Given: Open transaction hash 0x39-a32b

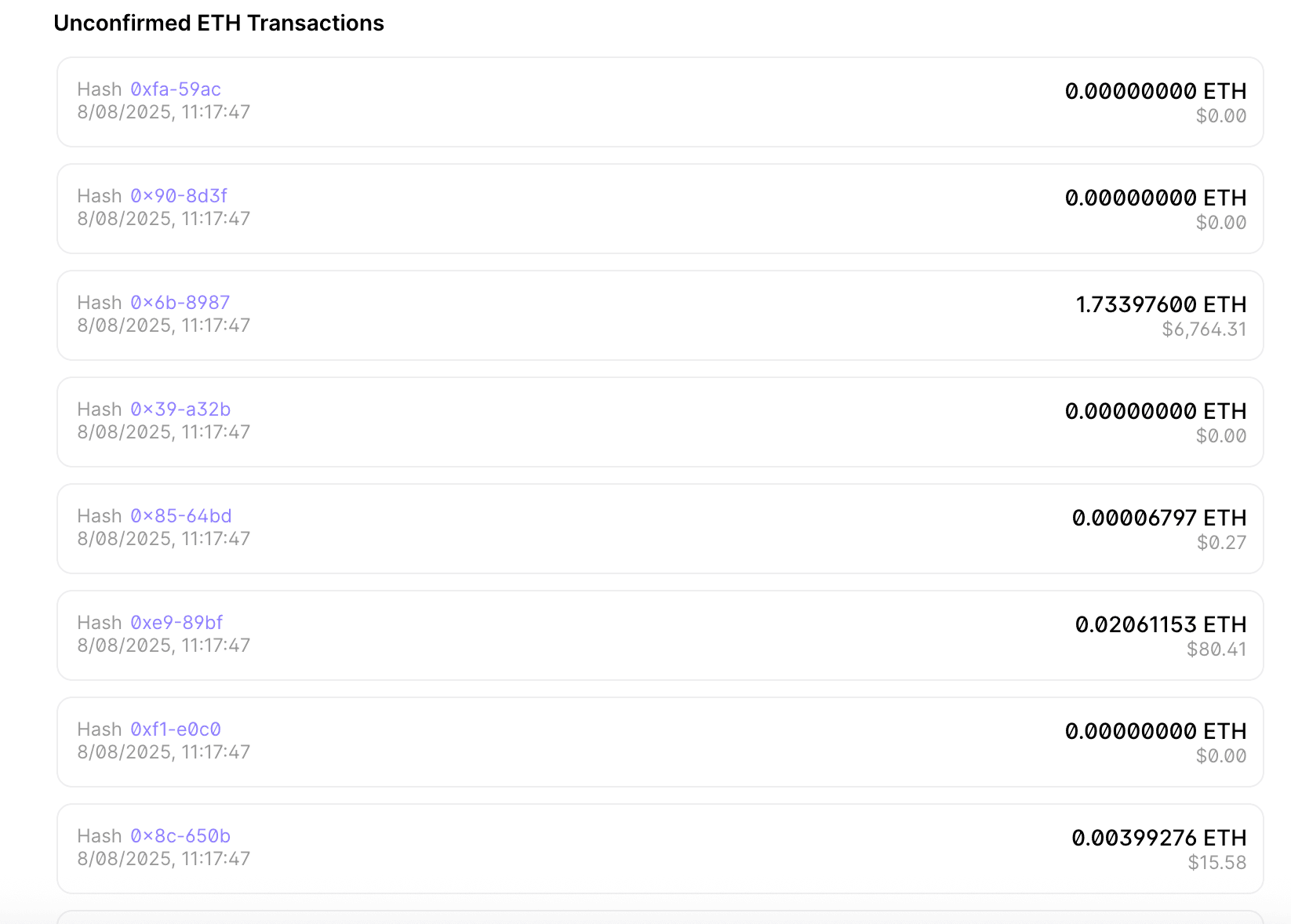Looking at the screenshot, I should pyautogui.click(x=181, y=409).
